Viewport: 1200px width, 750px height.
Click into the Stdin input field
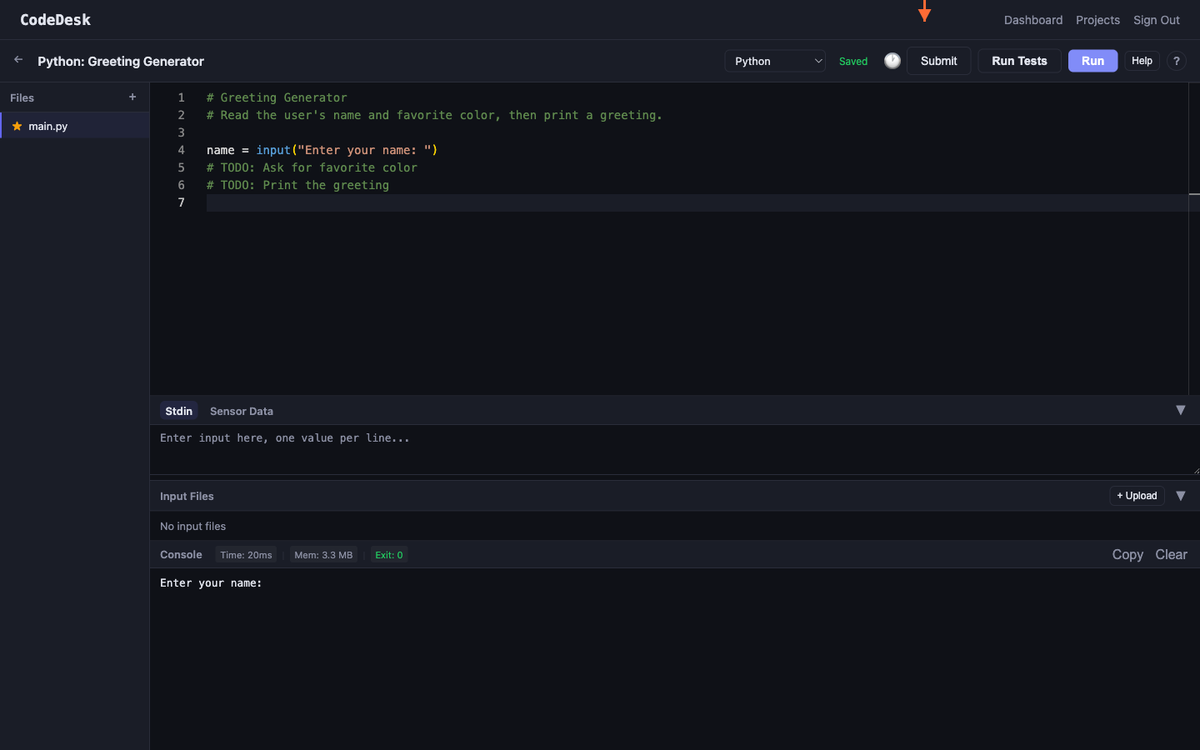click(x=670, y=448)
